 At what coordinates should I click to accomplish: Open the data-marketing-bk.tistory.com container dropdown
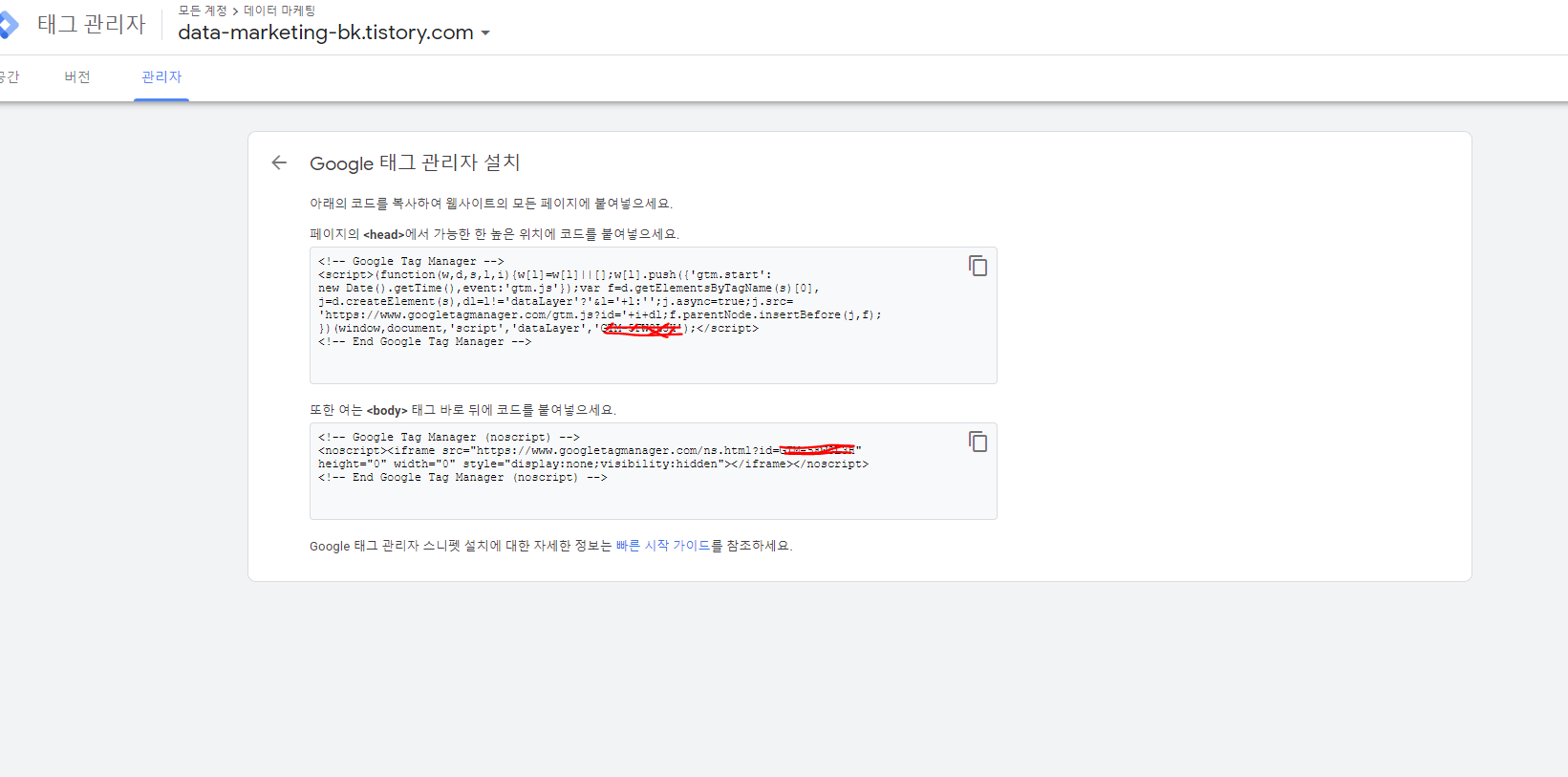tap(333, 32)
